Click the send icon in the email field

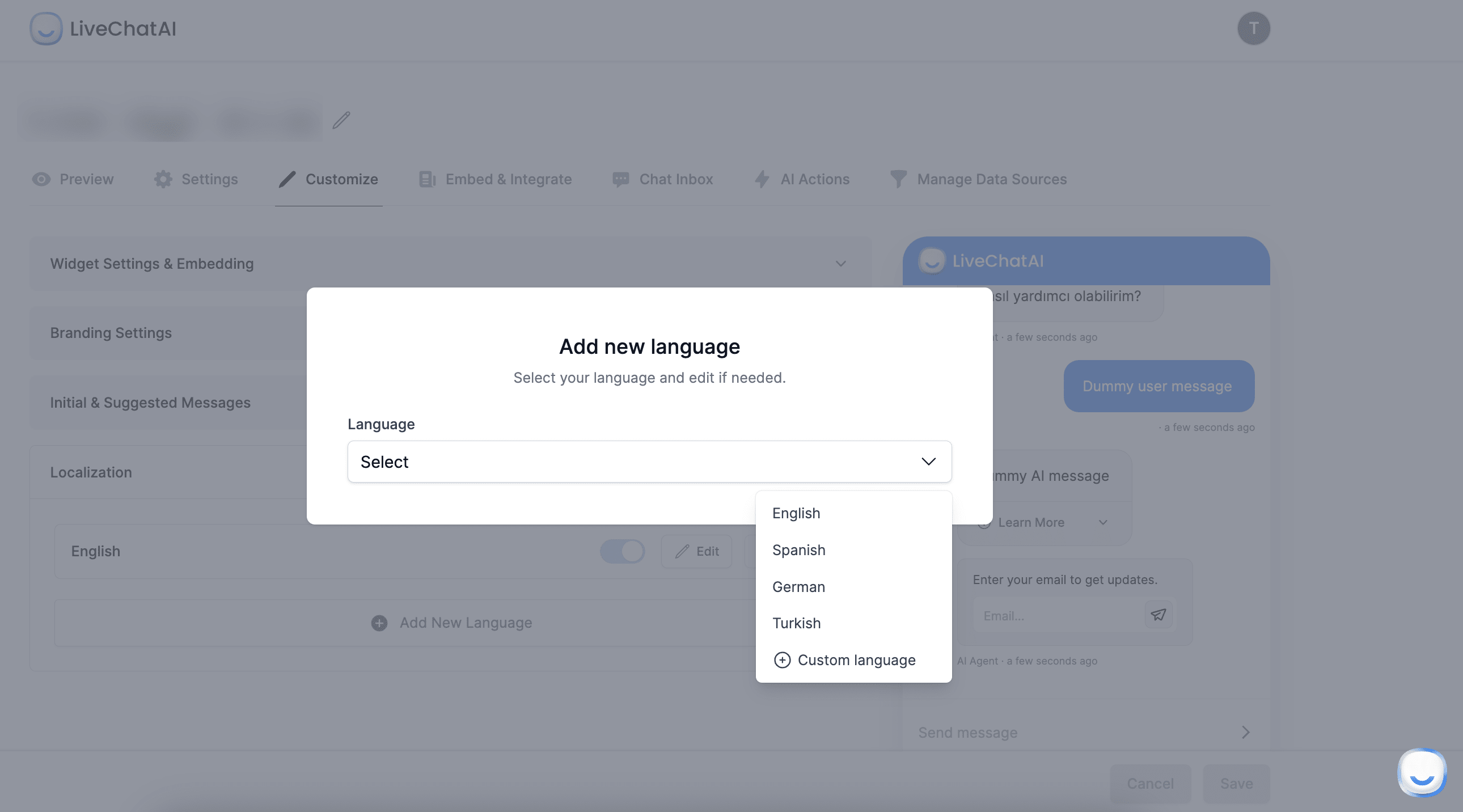(1158, 615)
